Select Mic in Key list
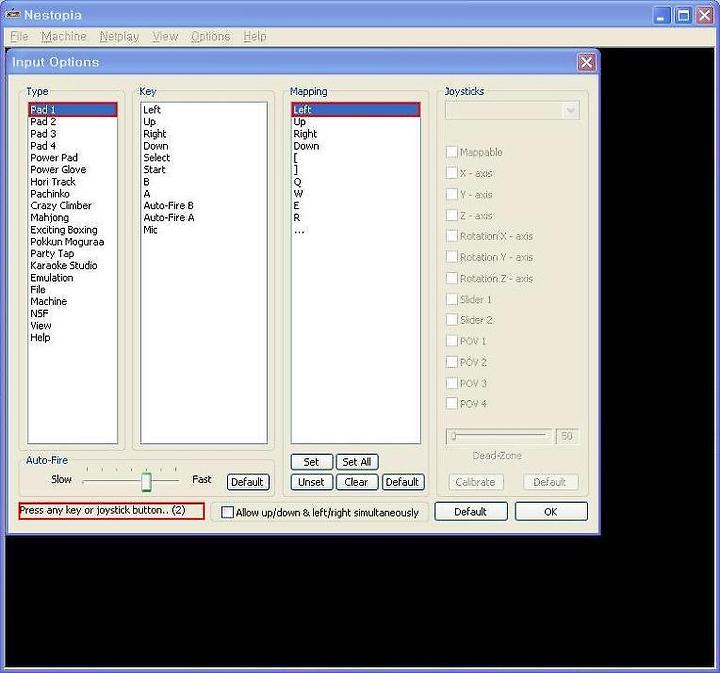Image resolution: width=720 pixels, height=673 pixels. [x=203, y=230]
